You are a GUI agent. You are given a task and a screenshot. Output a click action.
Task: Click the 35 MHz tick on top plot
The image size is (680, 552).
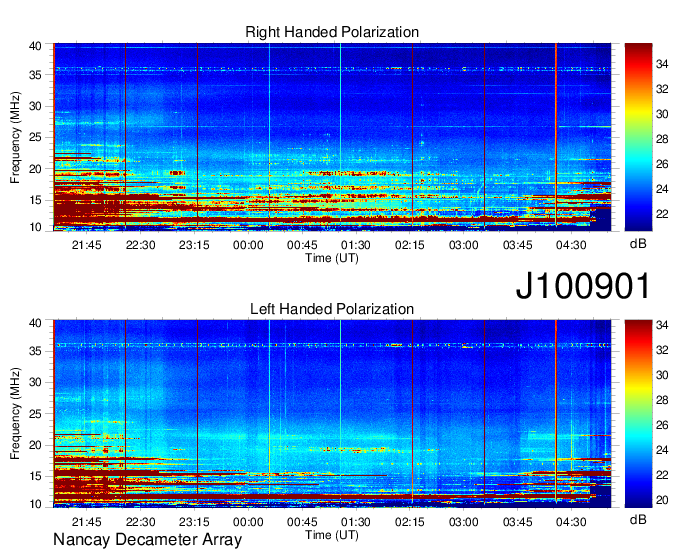35,75
